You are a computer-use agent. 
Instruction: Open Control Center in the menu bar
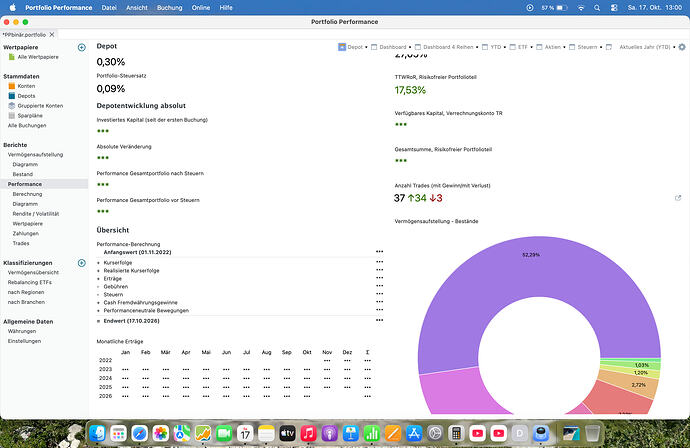coord(614,7)
